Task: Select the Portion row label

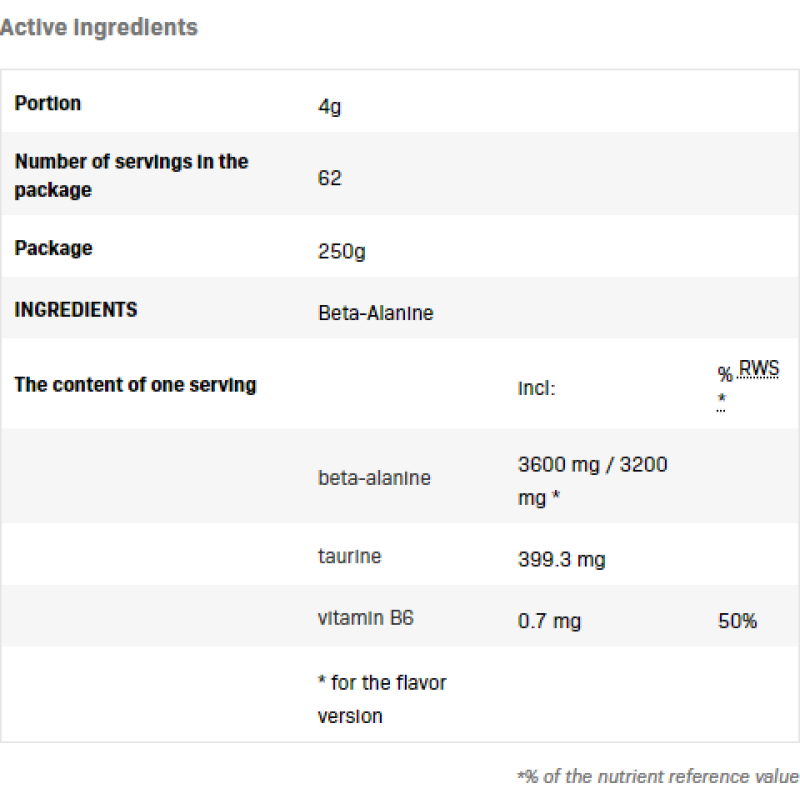Action: [x=48, y=103]
